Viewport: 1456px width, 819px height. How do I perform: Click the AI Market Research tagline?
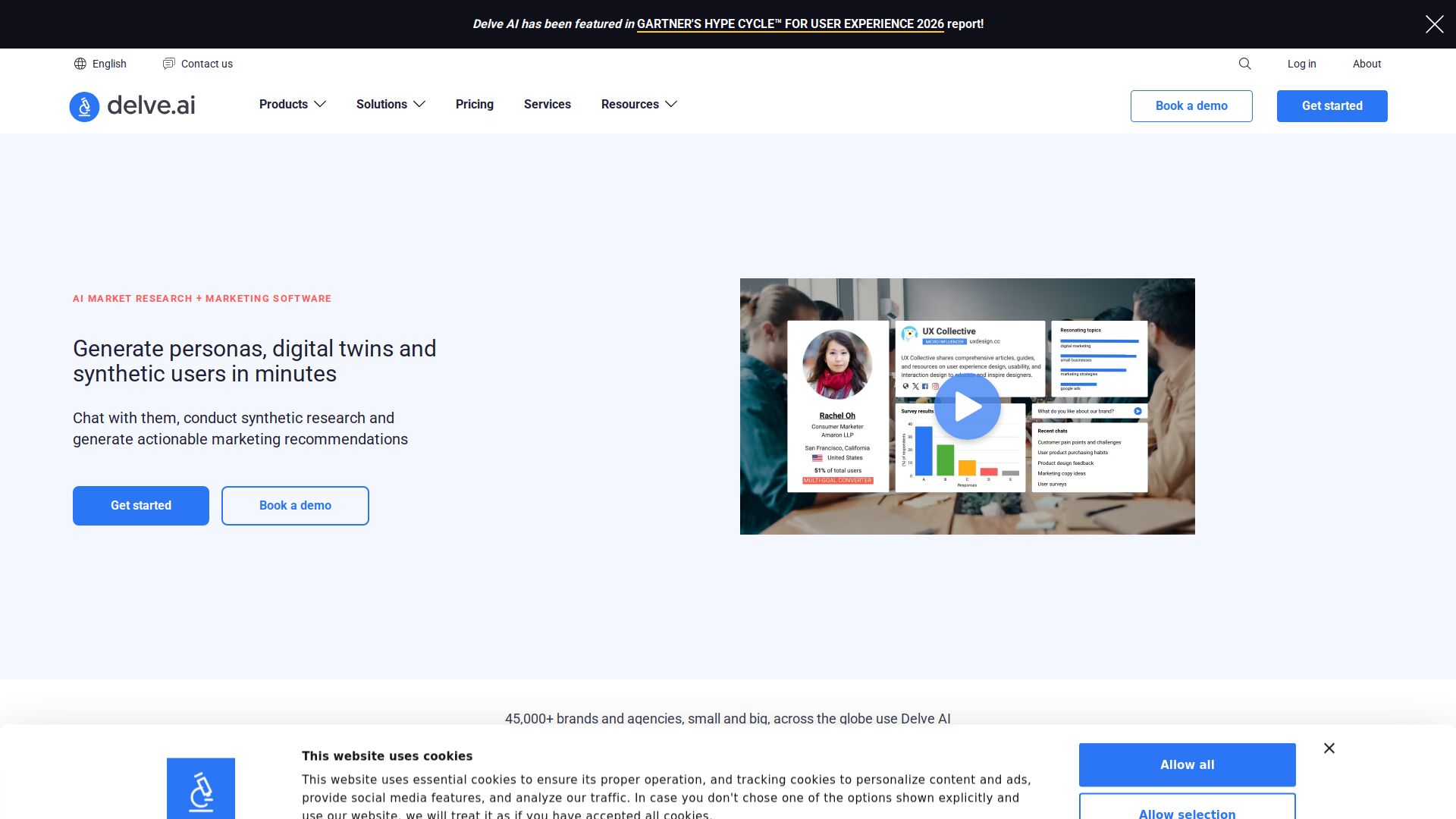pyautogui.click(x=202, y=299)
